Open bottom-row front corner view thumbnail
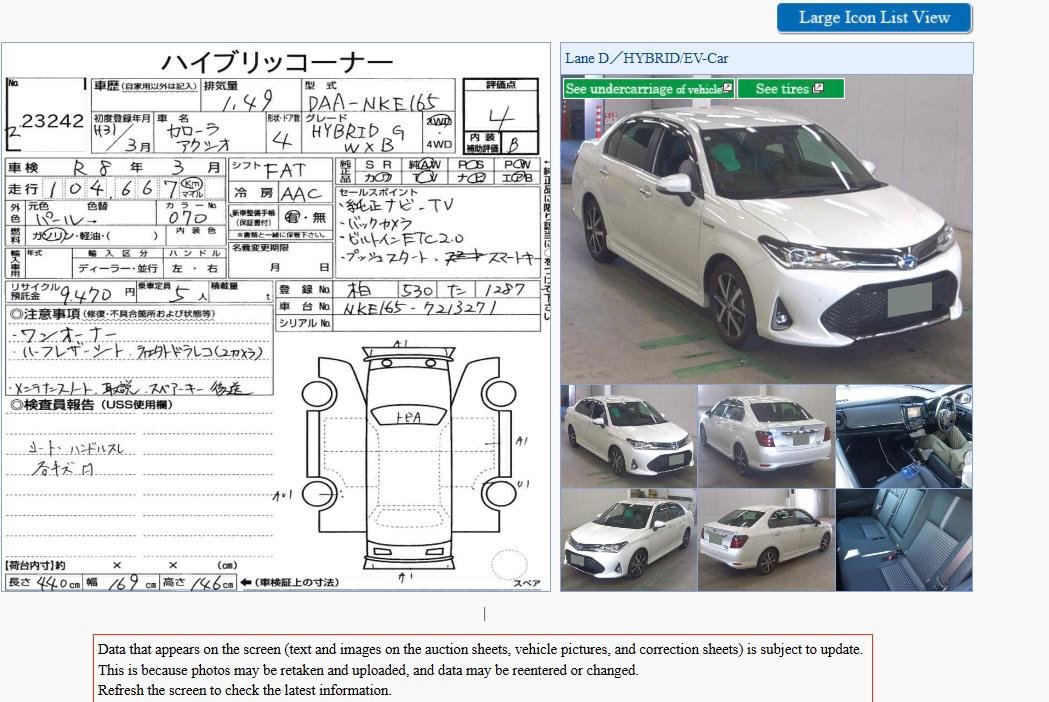Screen dimensions: 1049x702 click(628, 539)
